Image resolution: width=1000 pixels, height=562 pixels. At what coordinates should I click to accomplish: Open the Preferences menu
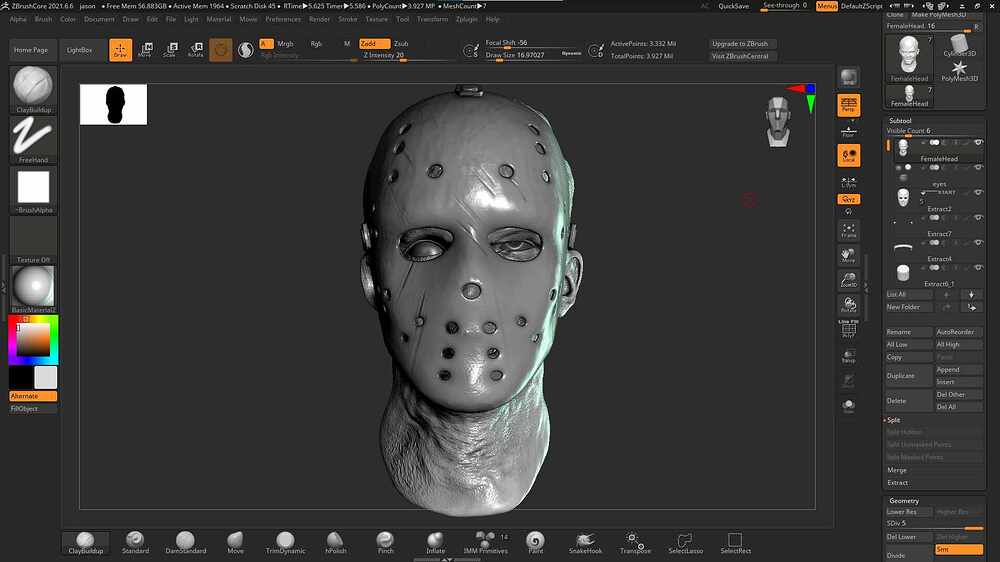283,19
